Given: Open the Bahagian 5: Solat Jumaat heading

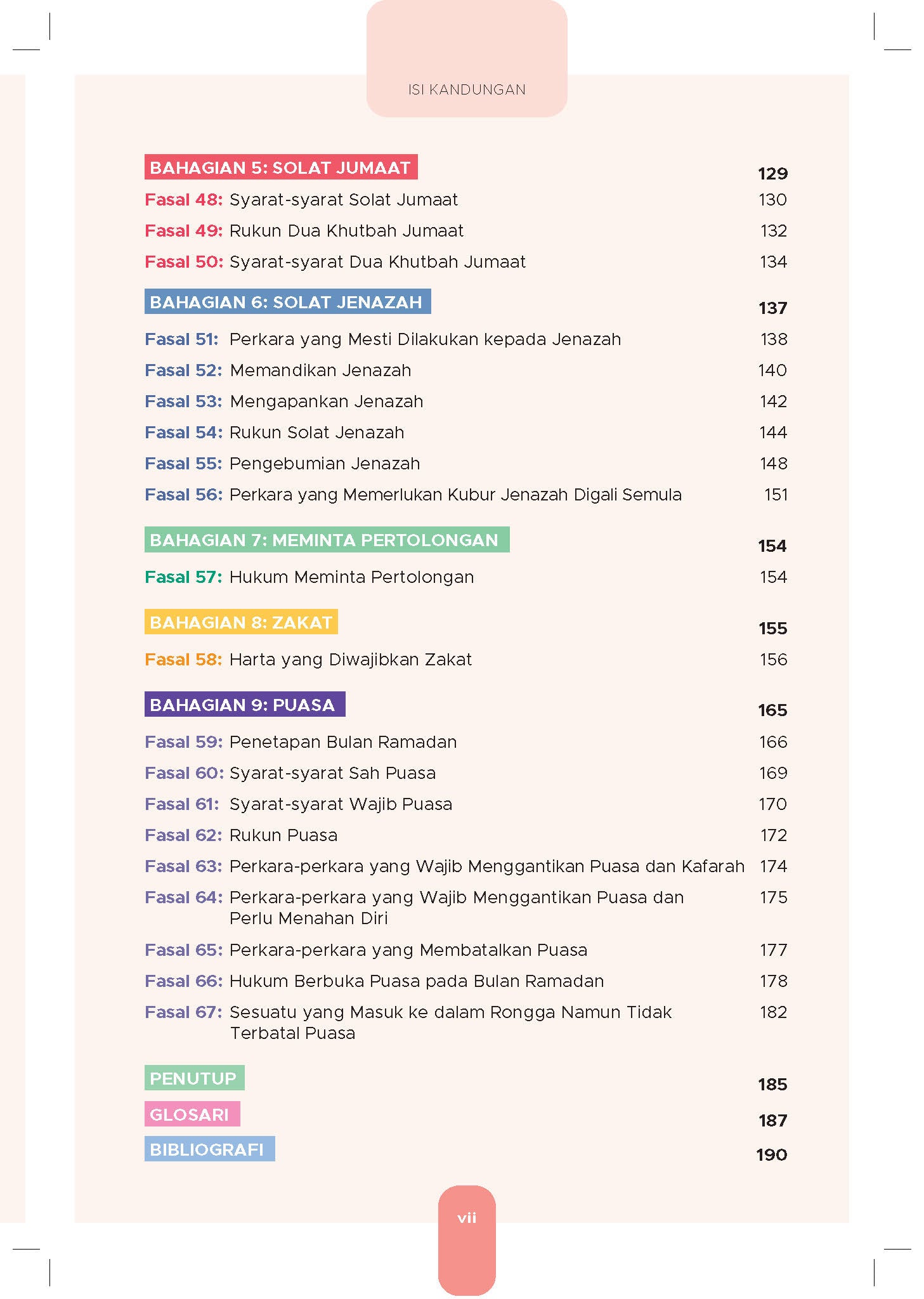Looking at the screenshot, I should [x=280, y=167].
